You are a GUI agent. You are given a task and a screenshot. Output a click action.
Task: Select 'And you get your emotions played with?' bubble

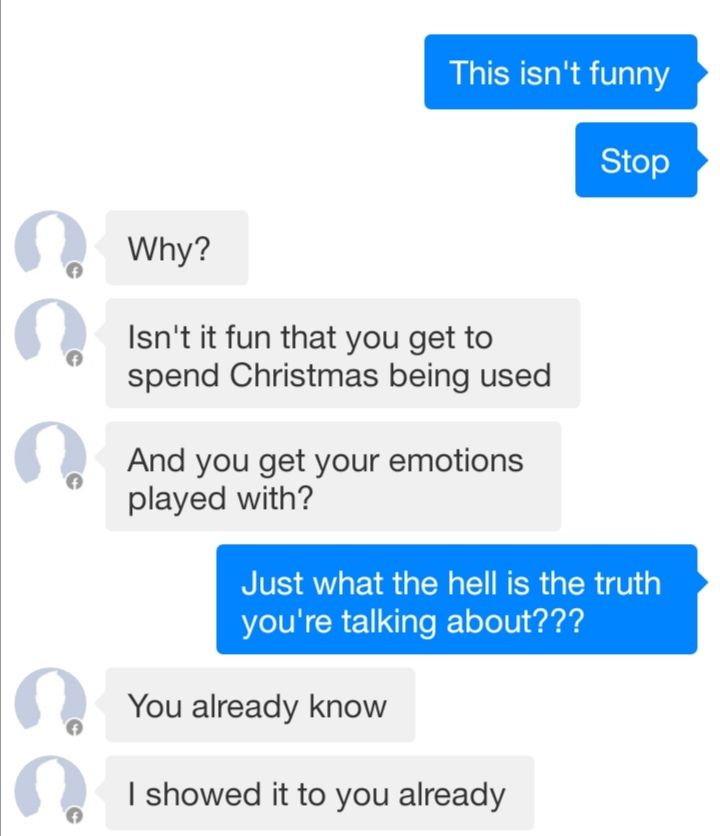(333, 476)
